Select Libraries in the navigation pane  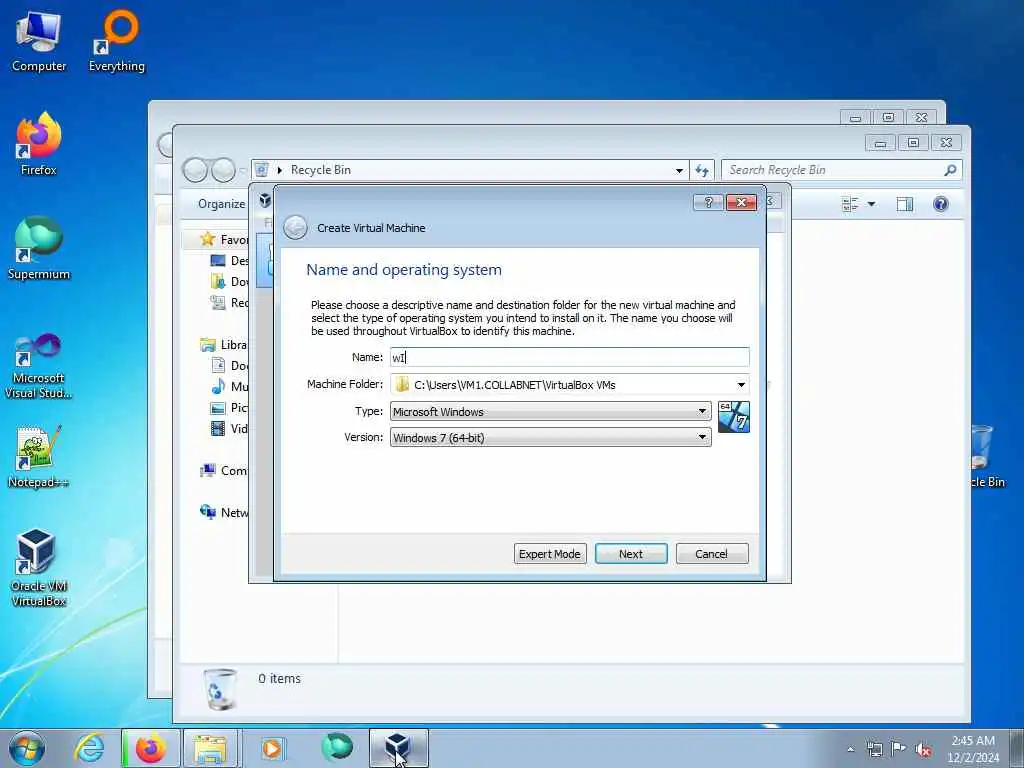pos(224,345)
